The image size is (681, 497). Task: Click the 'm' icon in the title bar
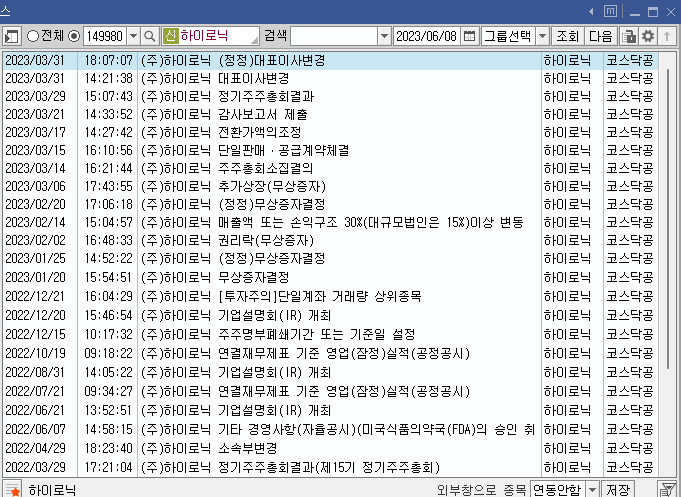610,11
